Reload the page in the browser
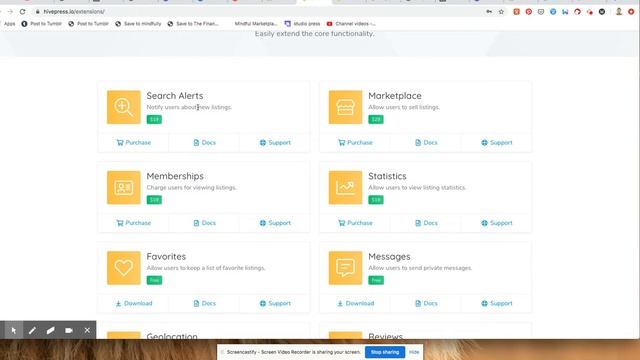The width and height of the screenshot is (640, 360). click(x=22, y=11)
